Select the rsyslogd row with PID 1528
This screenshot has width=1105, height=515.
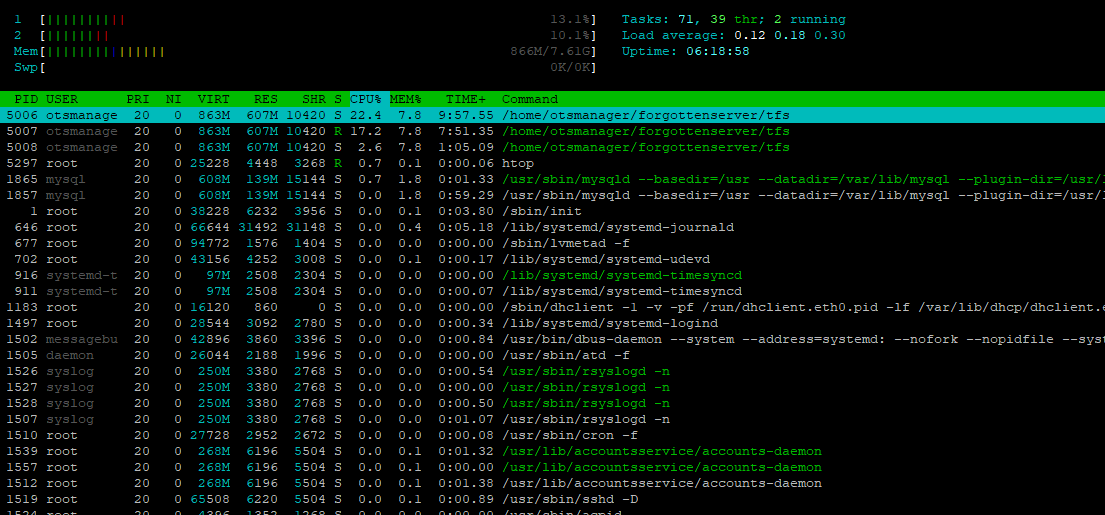click(552, 403)
